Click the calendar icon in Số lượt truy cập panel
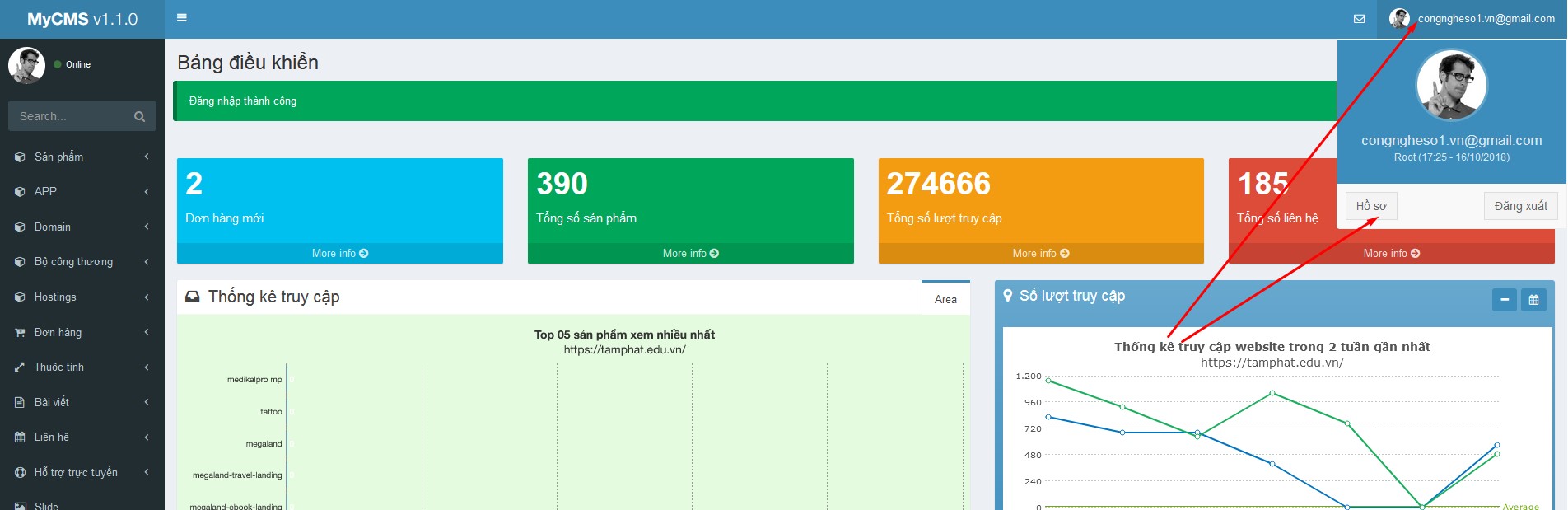This screenshot has width=1568, height=510. [1533, 300]
